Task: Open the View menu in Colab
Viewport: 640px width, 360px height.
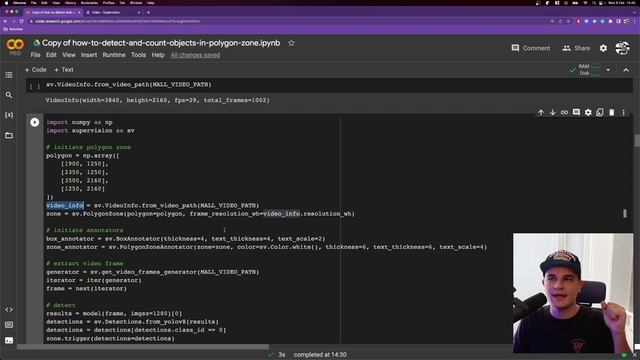Action: pyautogui.click(x=69, y=55)
